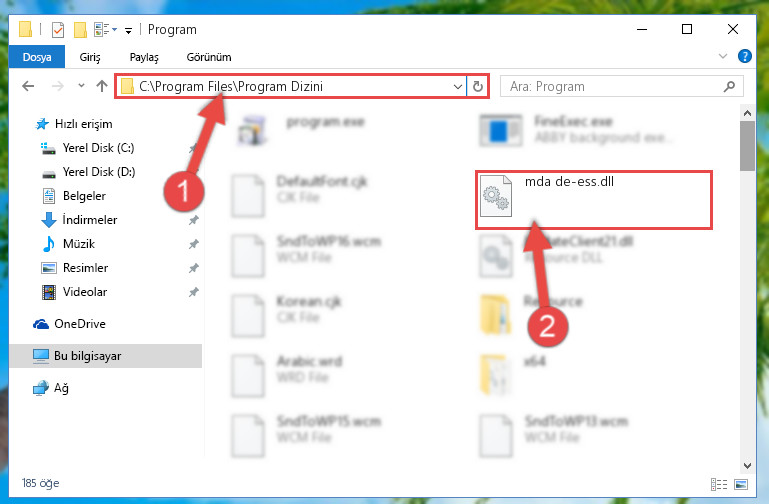Select Yerel Disk (C:) in sidebar
The image size is (769, 504).
tap(98, 148)
